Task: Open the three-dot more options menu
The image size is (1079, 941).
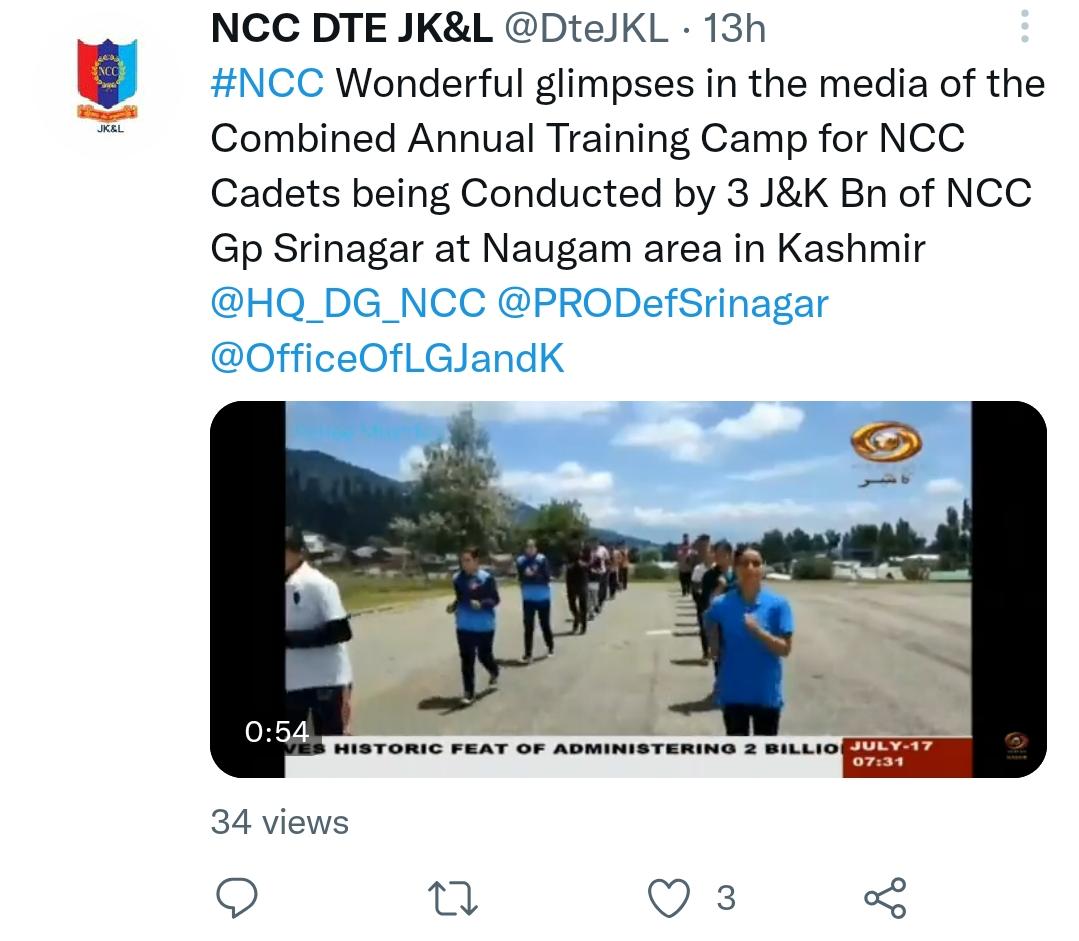Action: [x=1025, y=27]
